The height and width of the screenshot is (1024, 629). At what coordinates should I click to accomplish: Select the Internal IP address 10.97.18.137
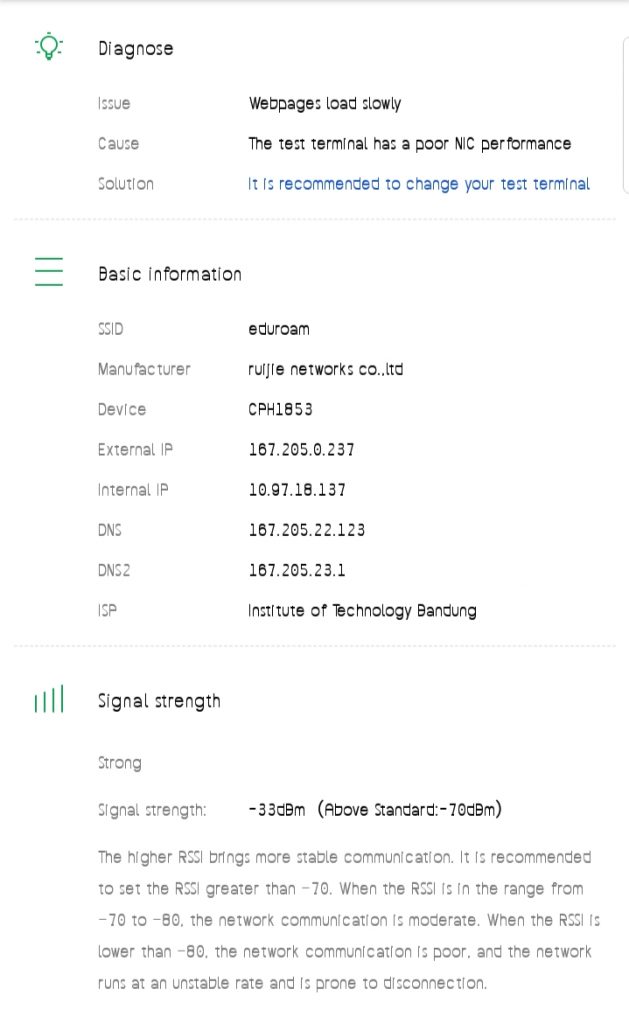pyautogui.click(x=297, y=490)
